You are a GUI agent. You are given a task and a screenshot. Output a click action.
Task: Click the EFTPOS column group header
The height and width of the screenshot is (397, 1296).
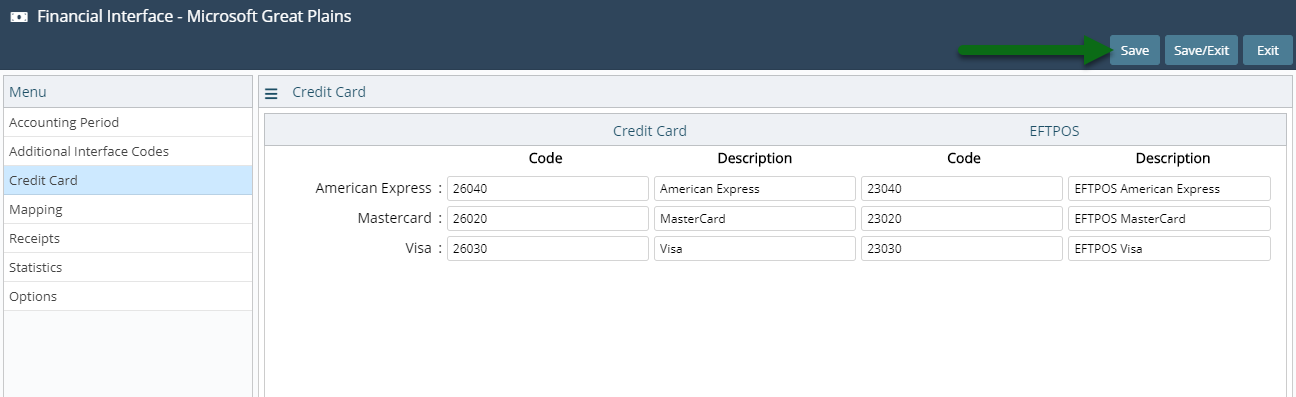1054,131
